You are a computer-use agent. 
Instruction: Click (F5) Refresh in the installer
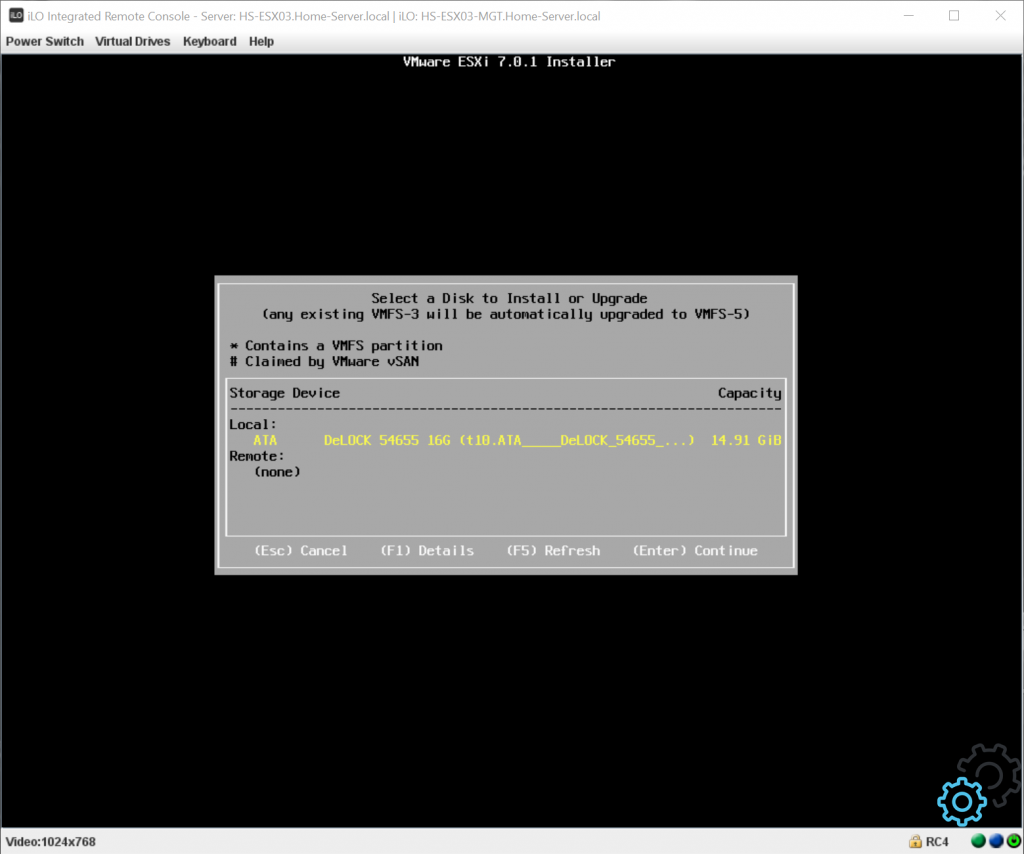click(x=553, y=550)
